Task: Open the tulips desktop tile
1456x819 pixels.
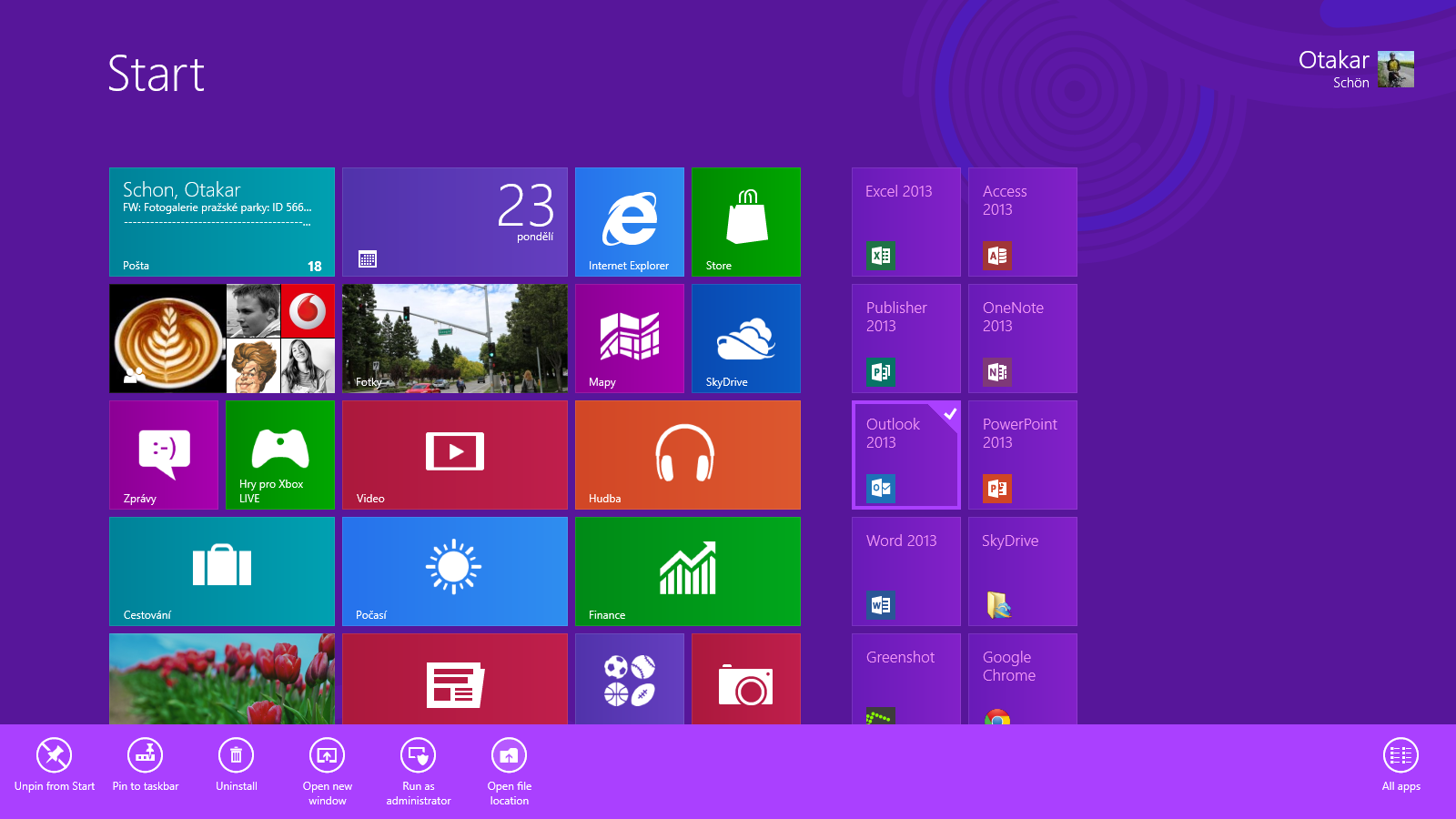Action: click(222, 679)
